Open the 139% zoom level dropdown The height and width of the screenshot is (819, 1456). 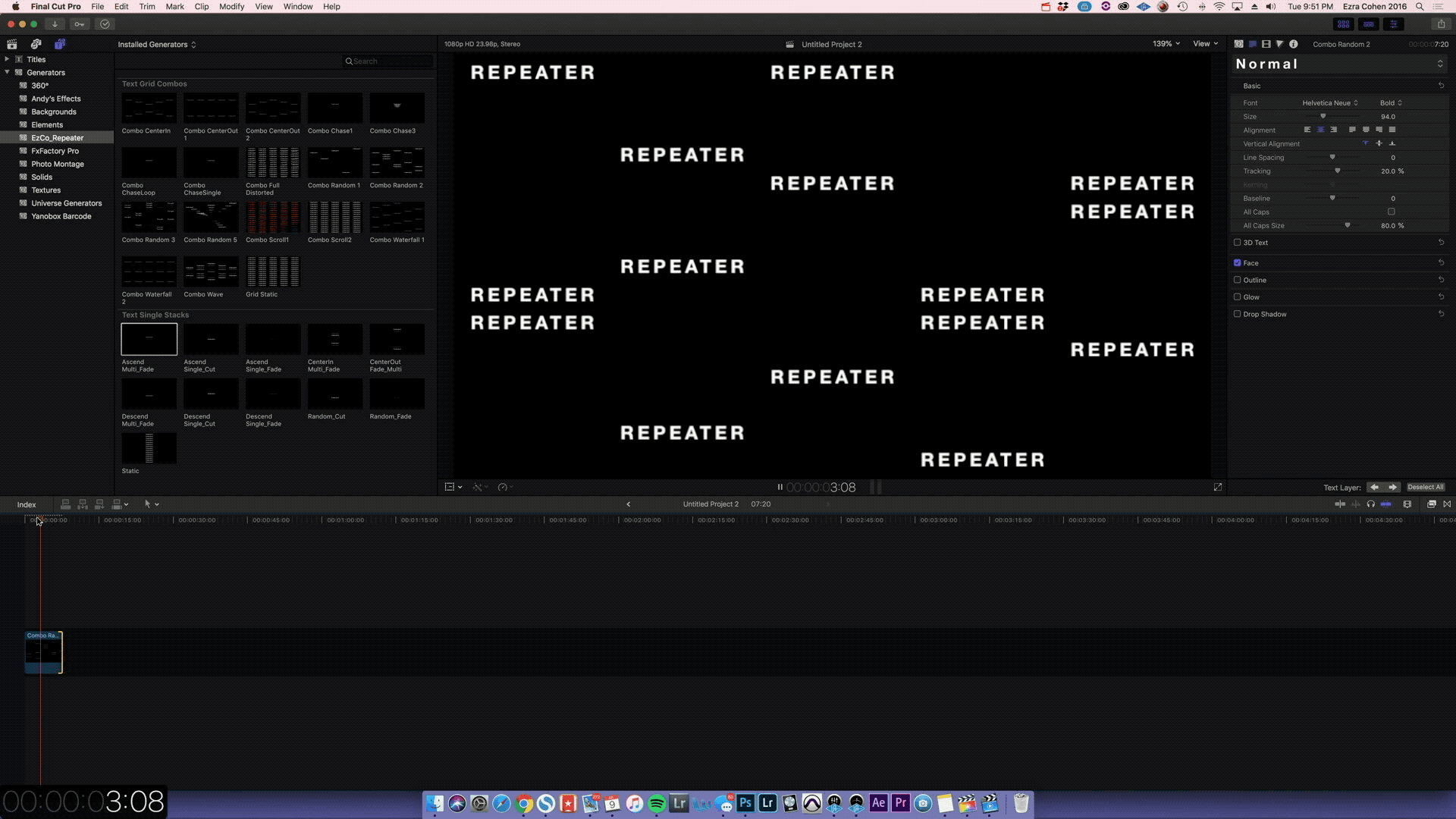point(1166,44)
